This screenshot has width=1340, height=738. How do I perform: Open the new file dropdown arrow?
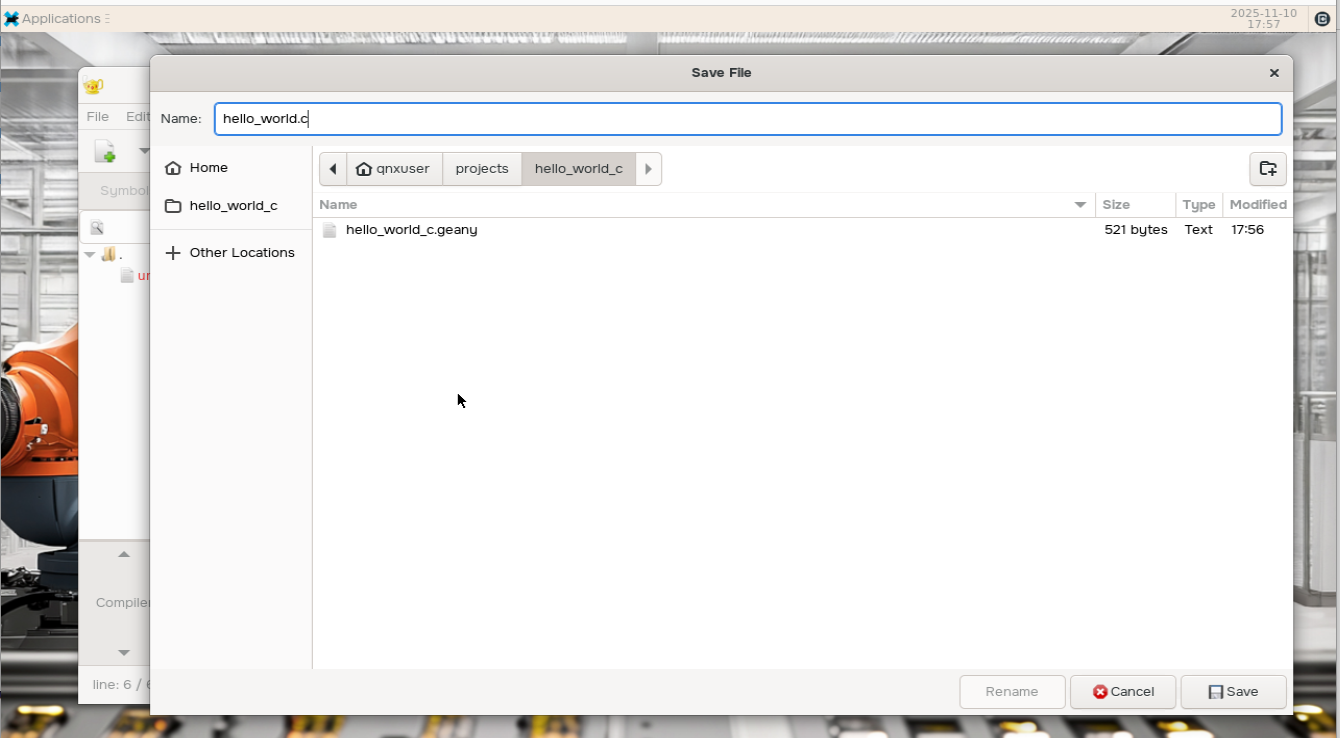point(143,151)
